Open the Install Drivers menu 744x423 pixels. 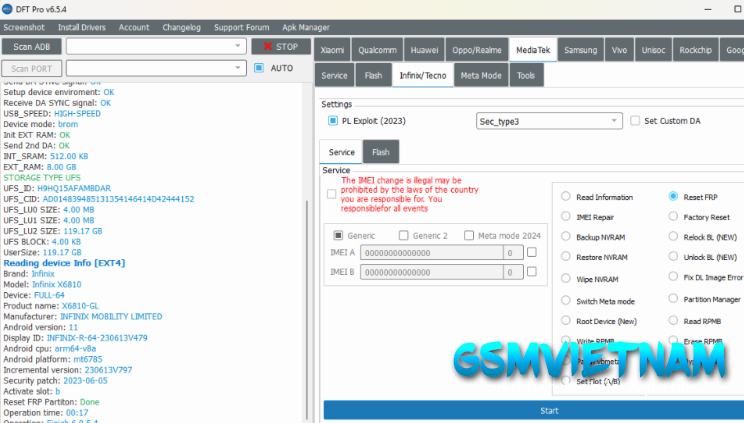tap(82, 27)
